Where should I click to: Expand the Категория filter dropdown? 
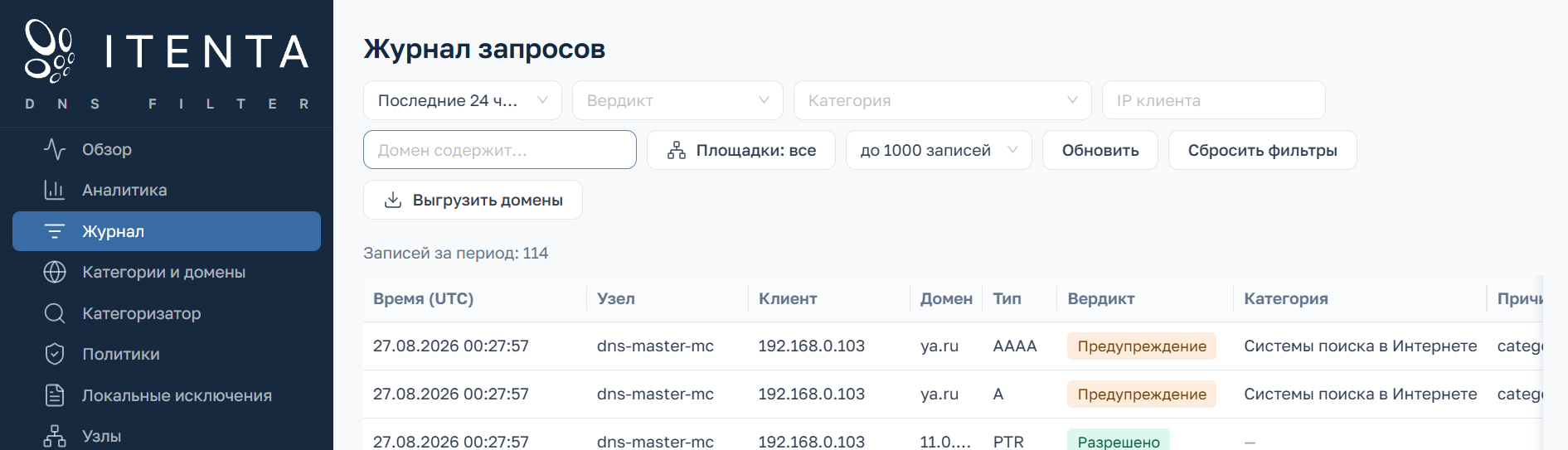pyautogui.click(x=943, y=100)
